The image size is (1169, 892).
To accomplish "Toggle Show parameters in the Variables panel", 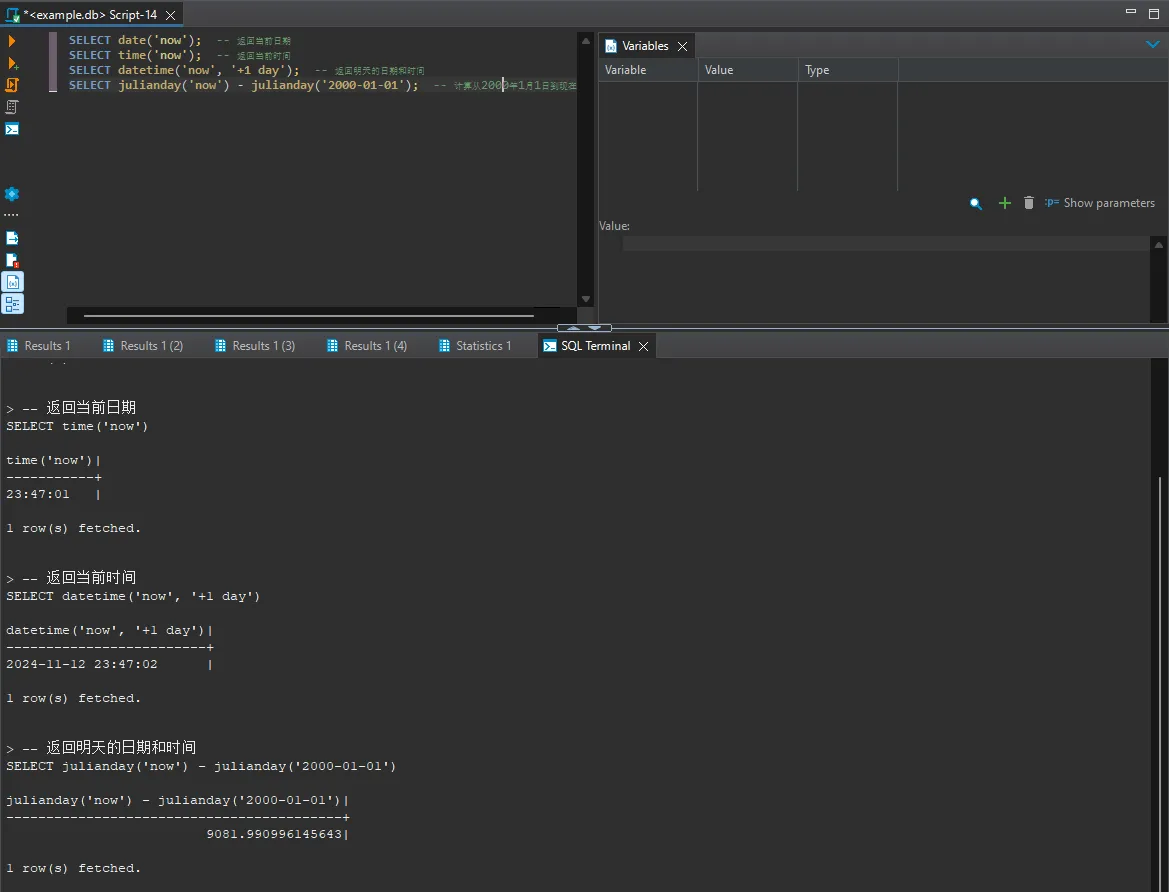I will coord(1100,203).
